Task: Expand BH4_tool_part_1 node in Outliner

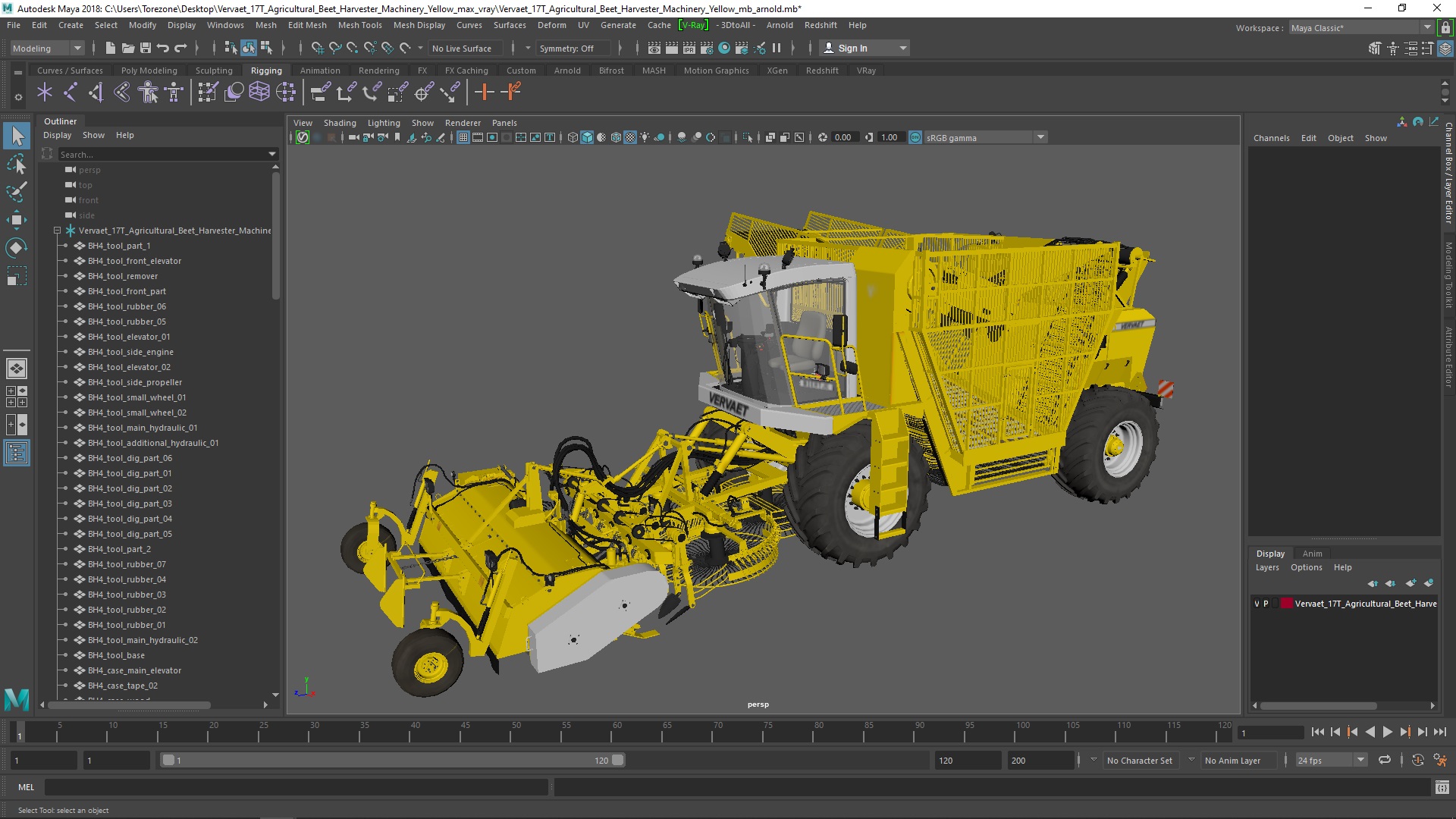Action: [66, 246]
